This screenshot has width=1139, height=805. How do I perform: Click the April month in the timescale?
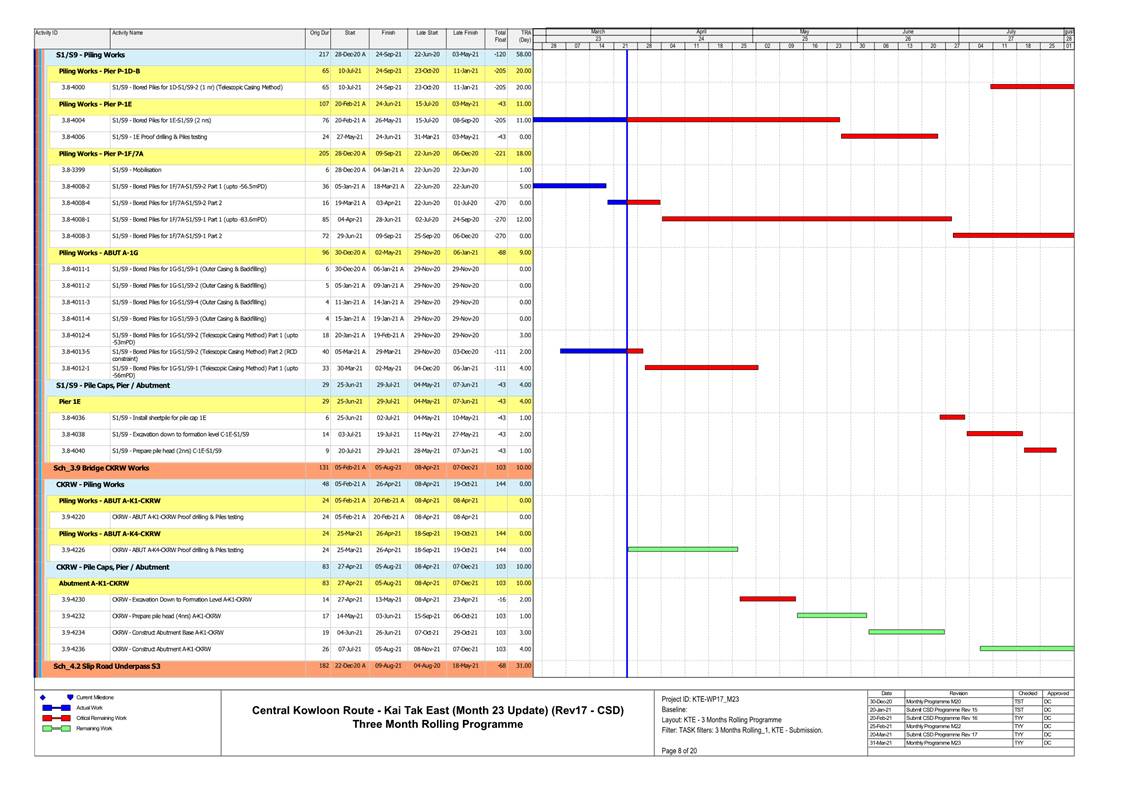701,33
